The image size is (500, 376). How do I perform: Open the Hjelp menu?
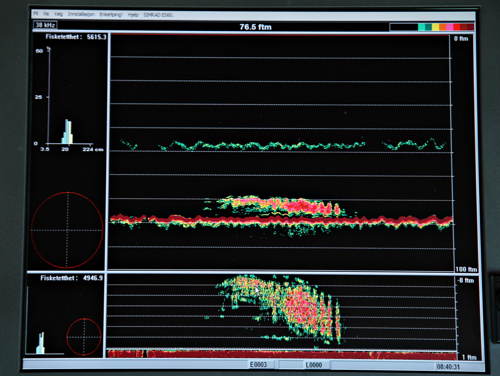(133, 15)
